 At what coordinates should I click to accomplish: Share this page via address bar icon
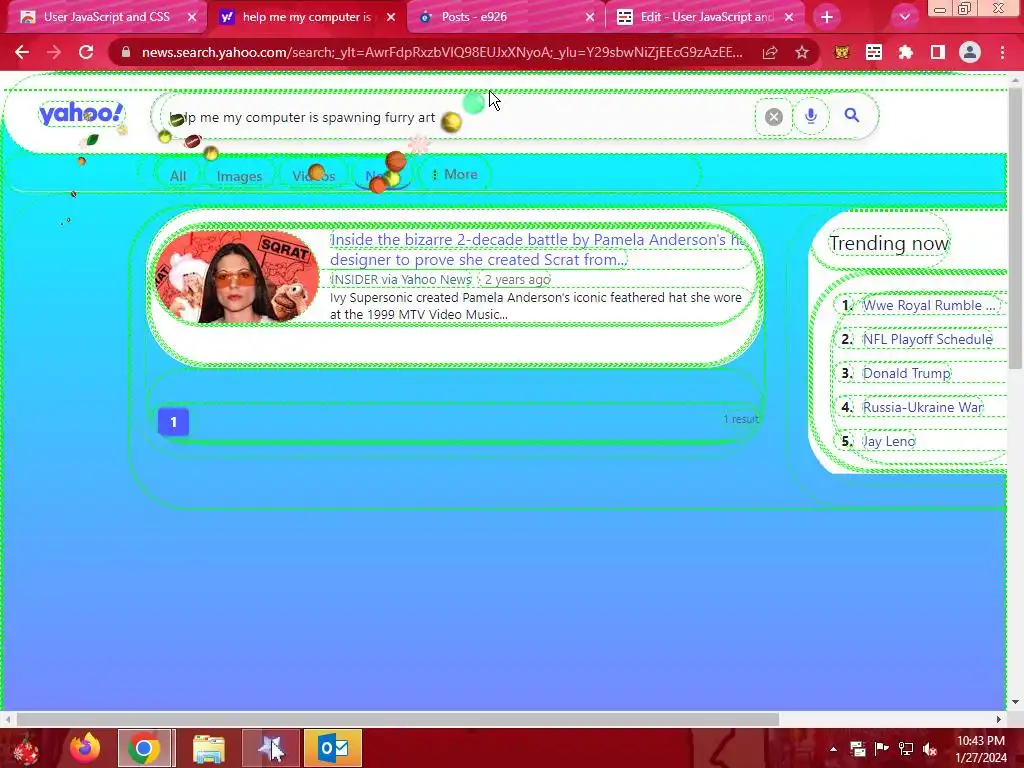770,52
